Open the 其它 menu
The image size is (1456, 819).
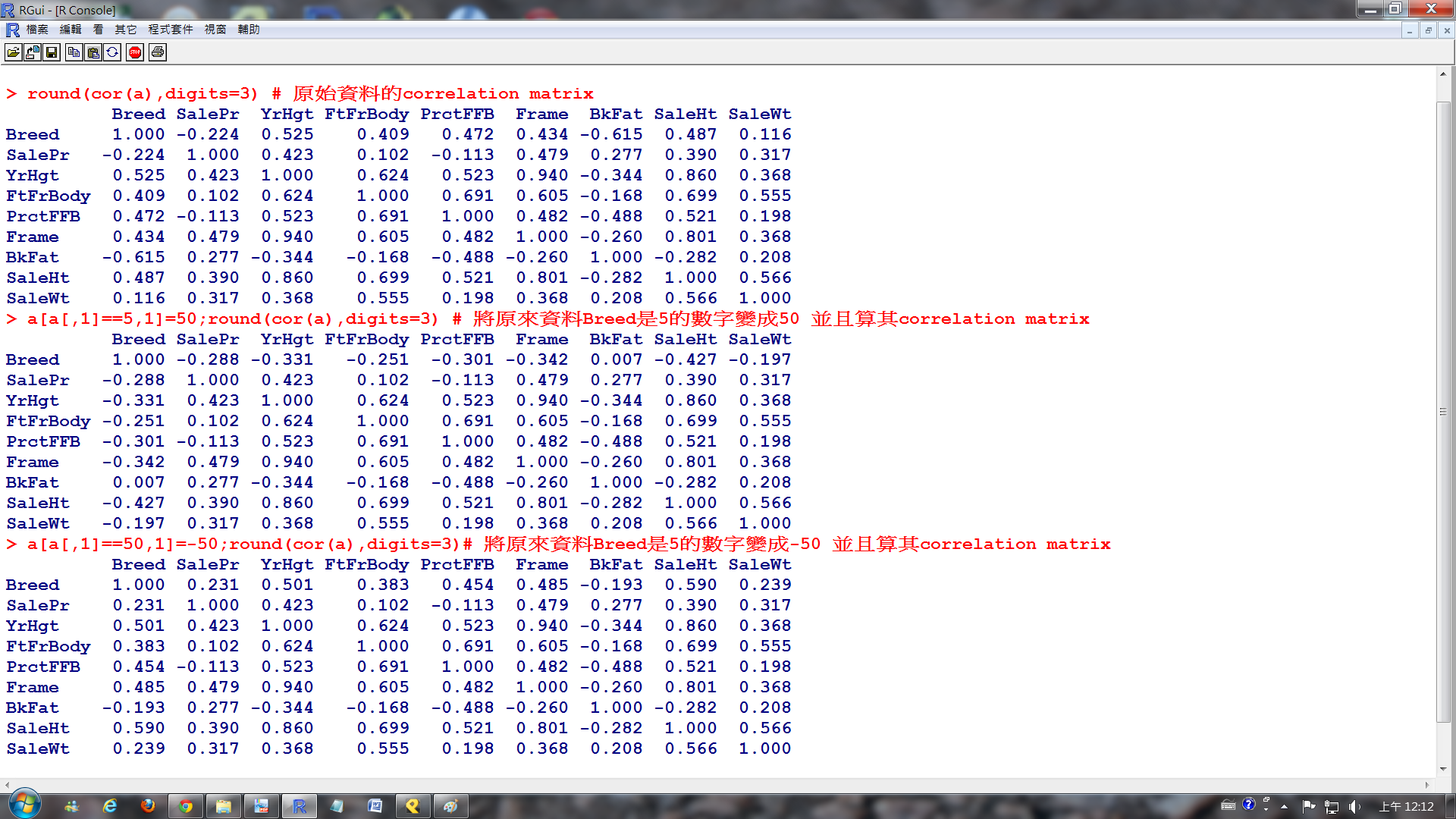126,30
